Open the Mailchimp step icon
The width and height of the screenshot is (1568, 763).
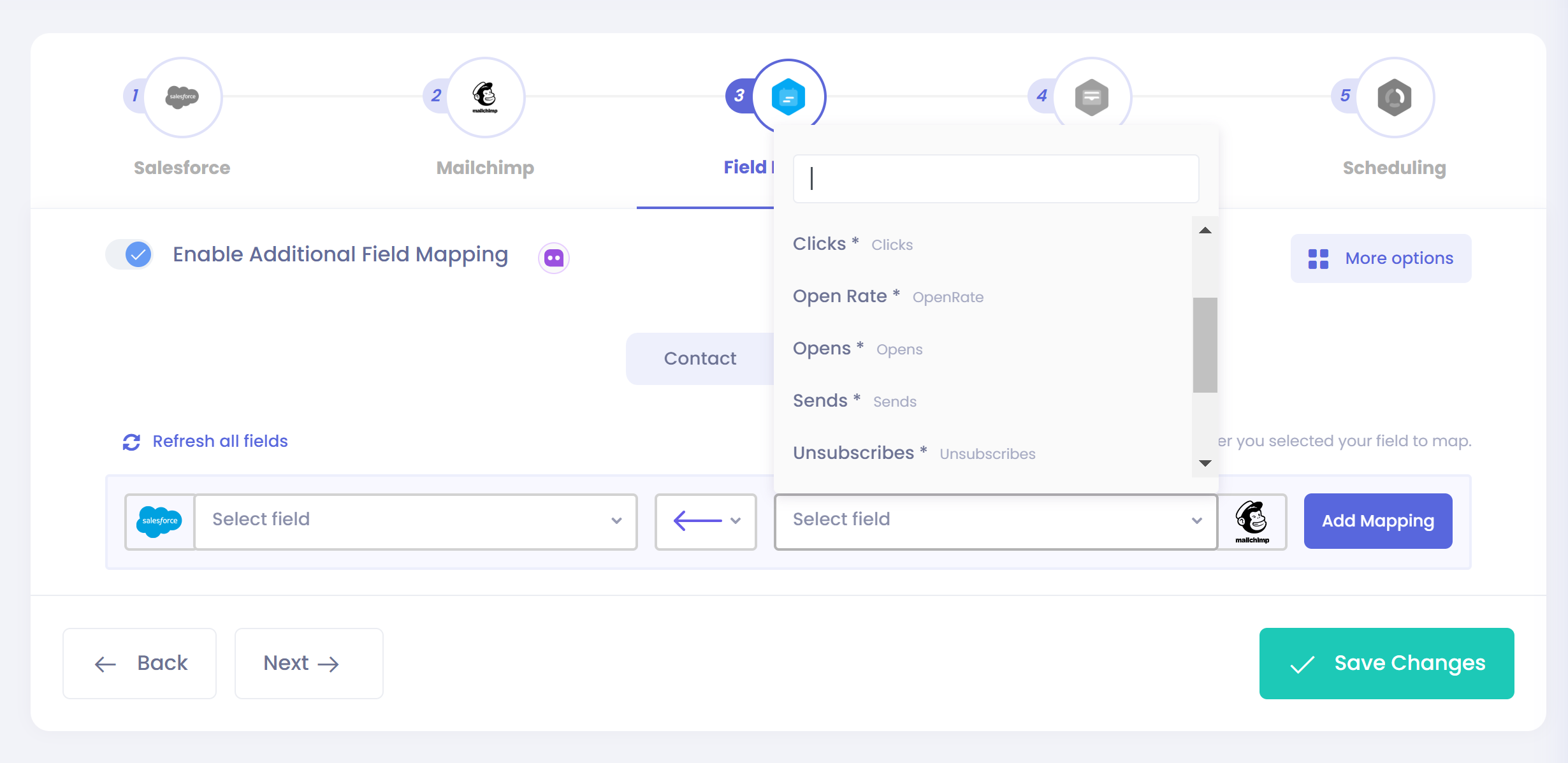[x=485, y=97]
